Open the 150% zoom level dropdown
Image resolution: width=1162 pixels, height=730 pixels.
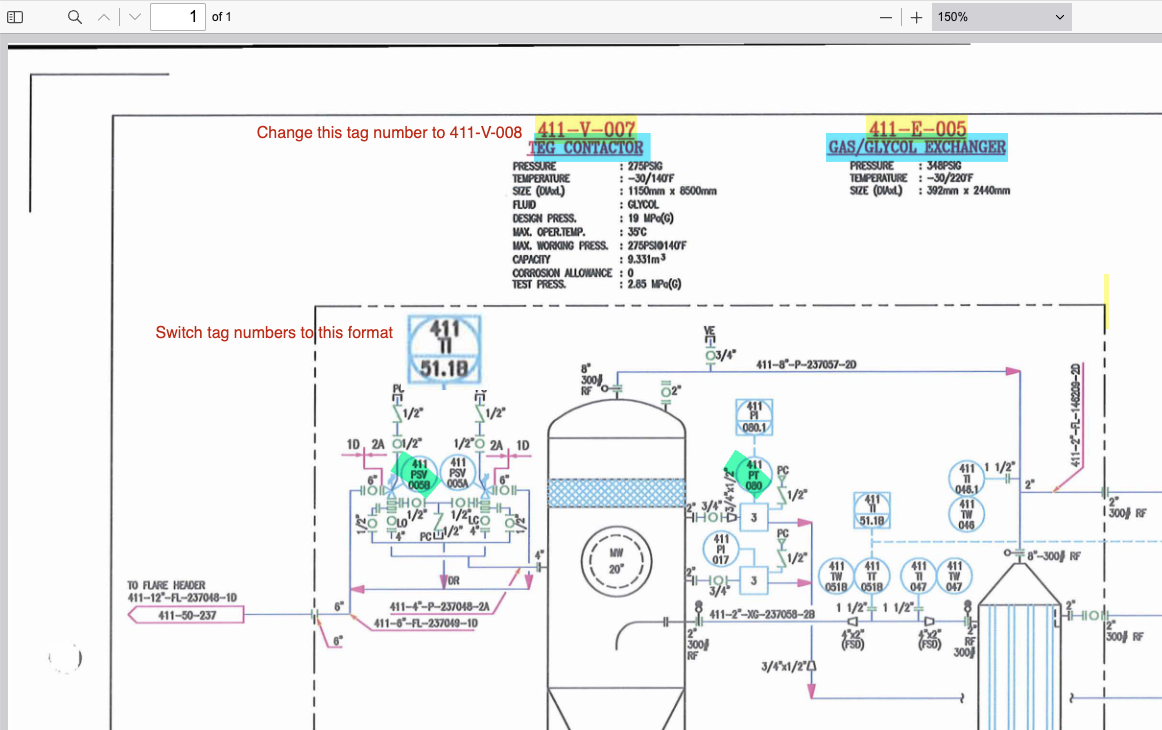1001,17
